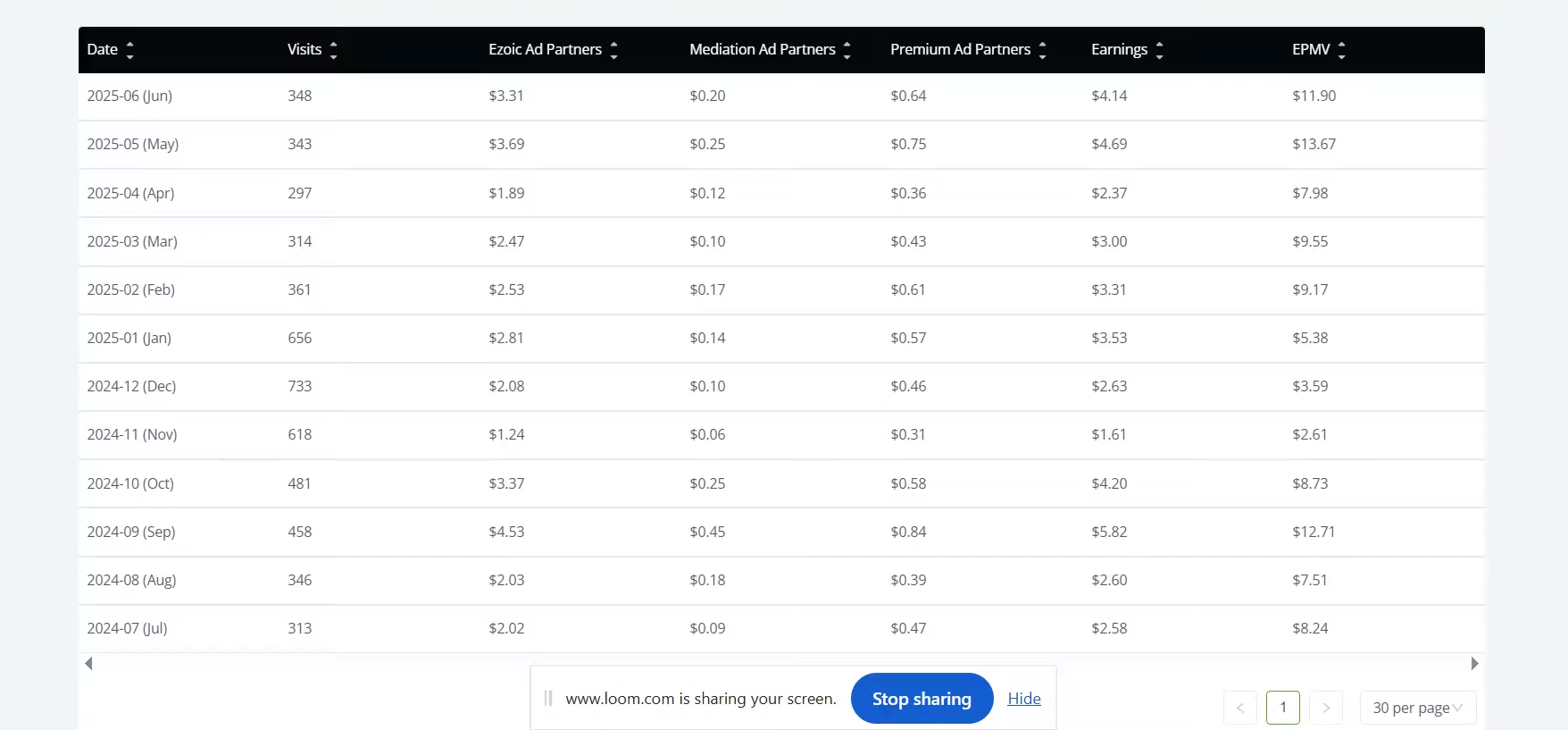Select the 2025-06 (Jun) row

tap(781, 96)
